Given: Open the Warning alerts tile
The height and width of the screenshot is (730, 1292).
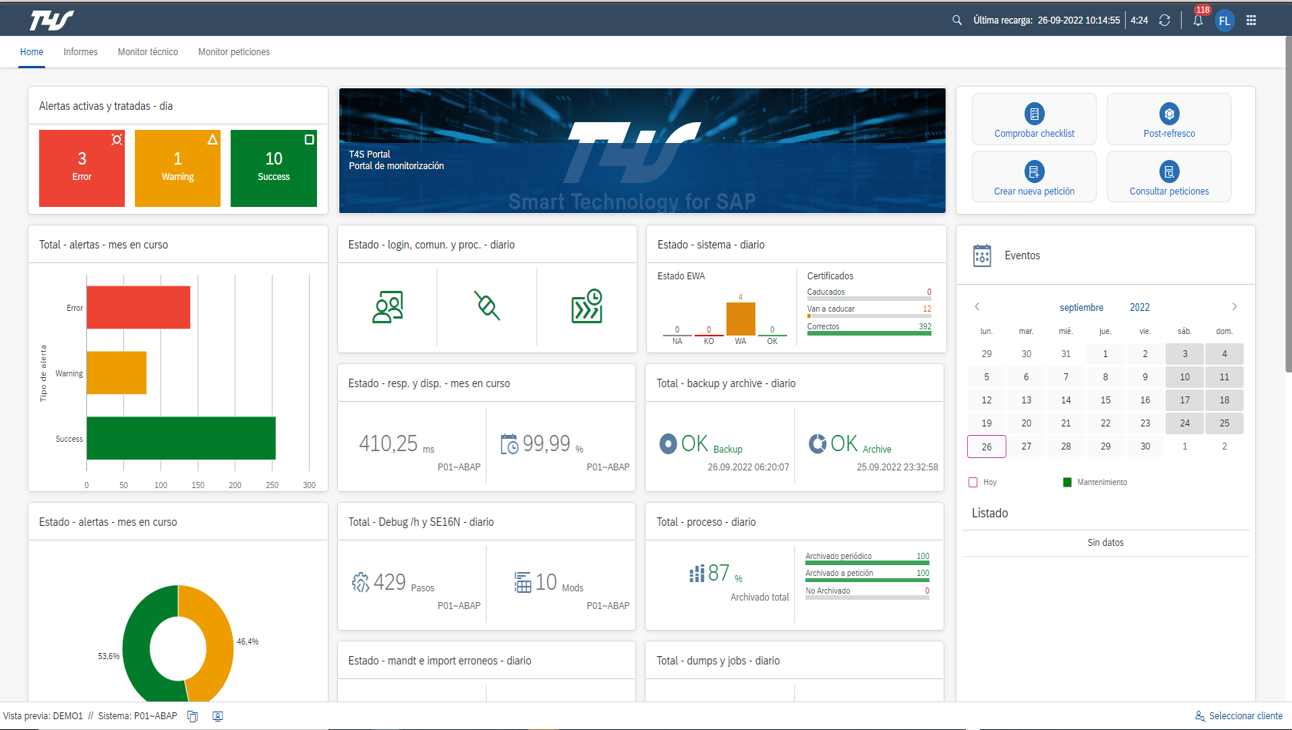Looking at the screenshot, I should click(178, 168).
